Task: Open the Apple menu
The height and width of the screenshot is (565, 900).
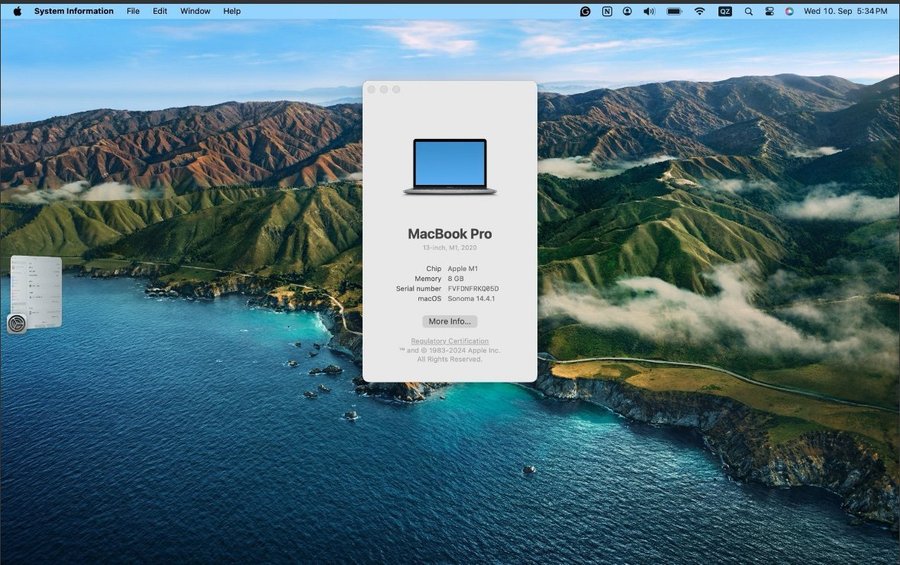Action: pyautogui.click(x=17, y=11)
